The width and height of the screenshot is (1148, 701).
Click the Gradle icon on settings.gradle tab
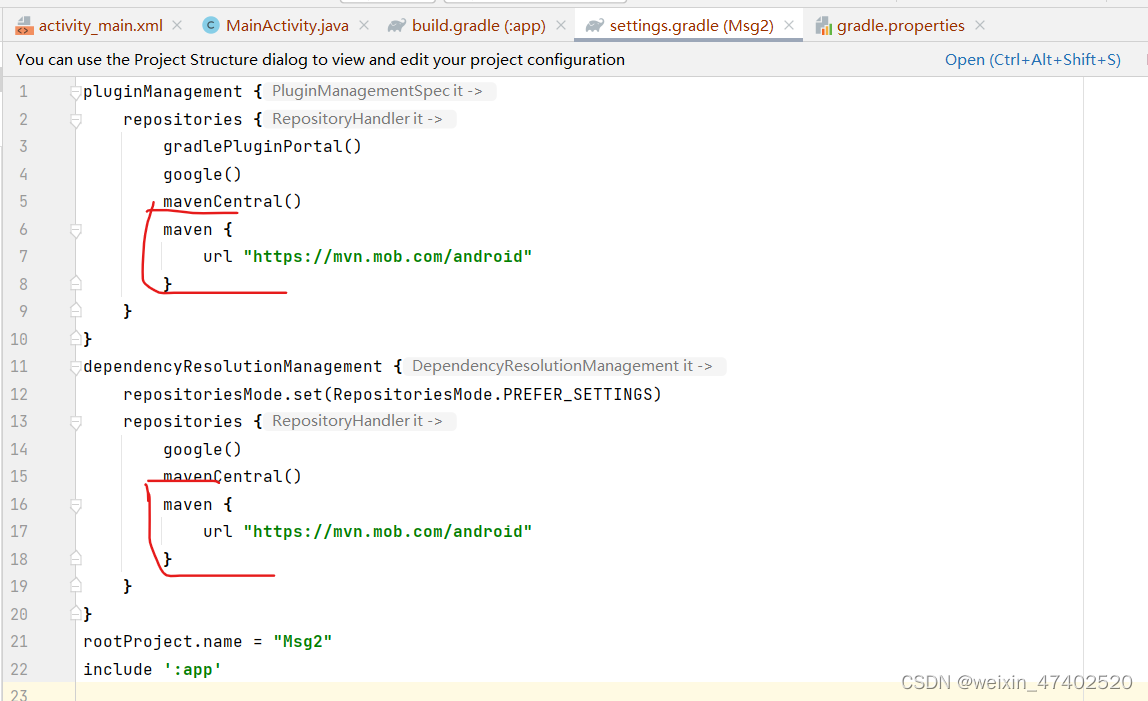(593, 25)
